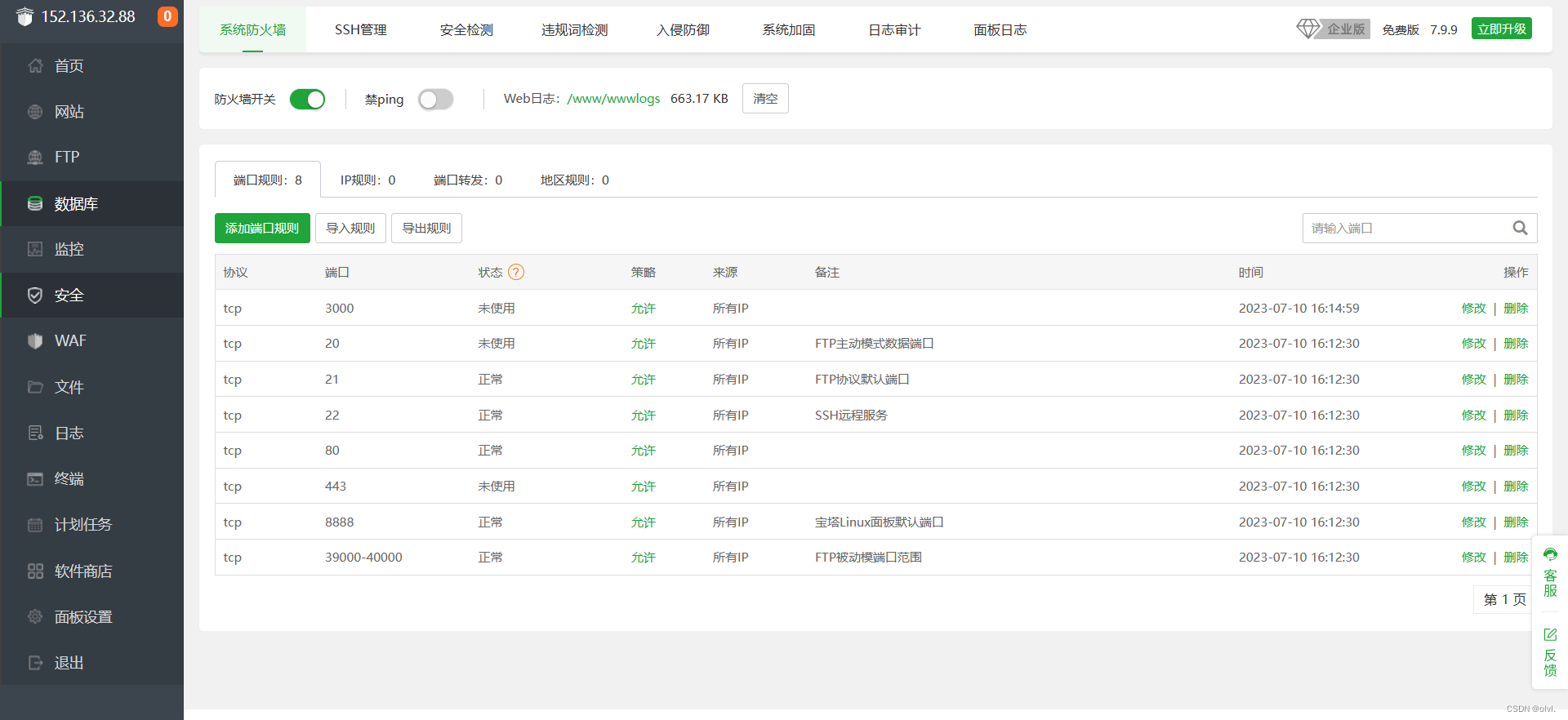Image resolution: width=1568 pixels, height=720 pixels.
Task: Click the 宝塔Linux面板默认端口 remark
Action: tap(879, 522)
